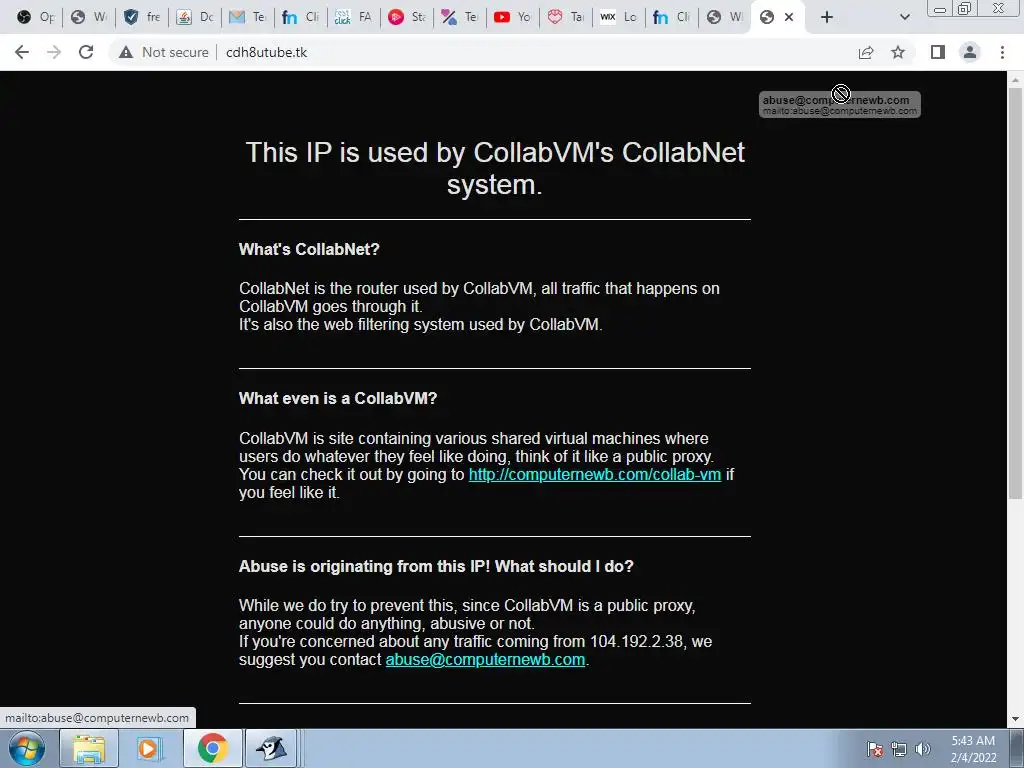Image resolution: width=1024 pixels, height=768 pixels.
Task: Open the computernewb.com/collab-vm link
Action: tap(595, 475)
